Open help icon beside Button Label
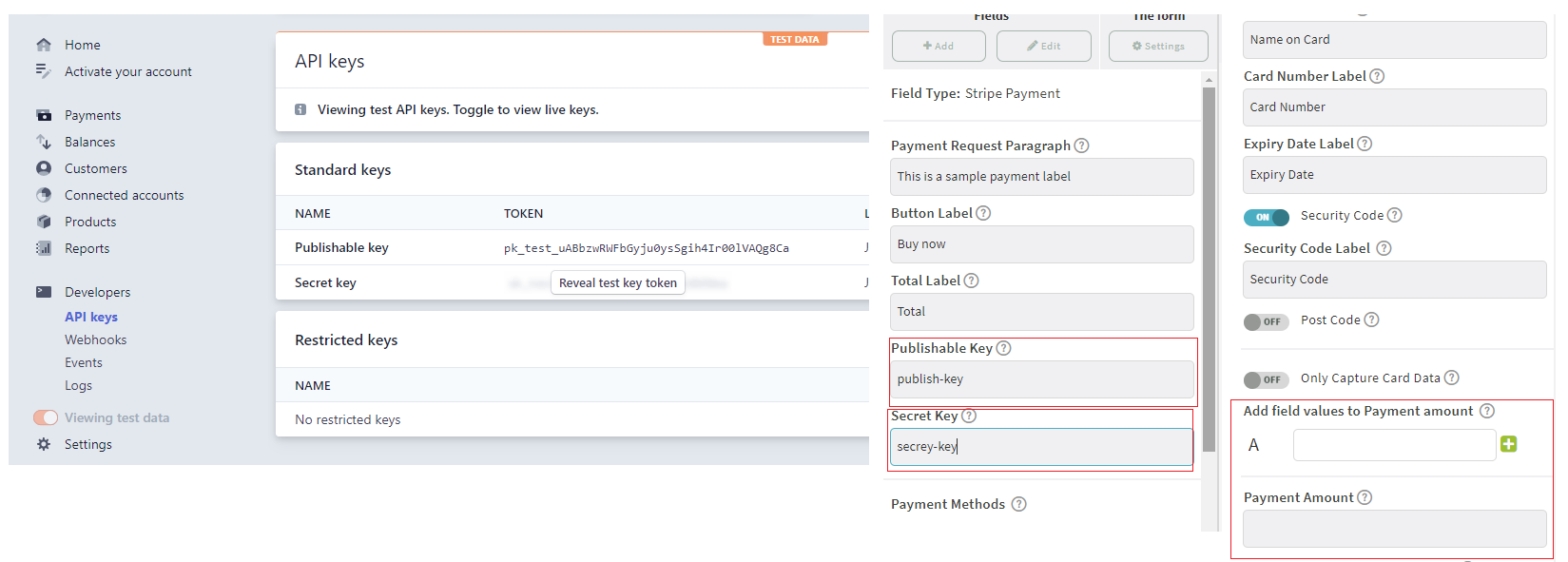Screen dimensions: 1568x562 tap(983, 213)
